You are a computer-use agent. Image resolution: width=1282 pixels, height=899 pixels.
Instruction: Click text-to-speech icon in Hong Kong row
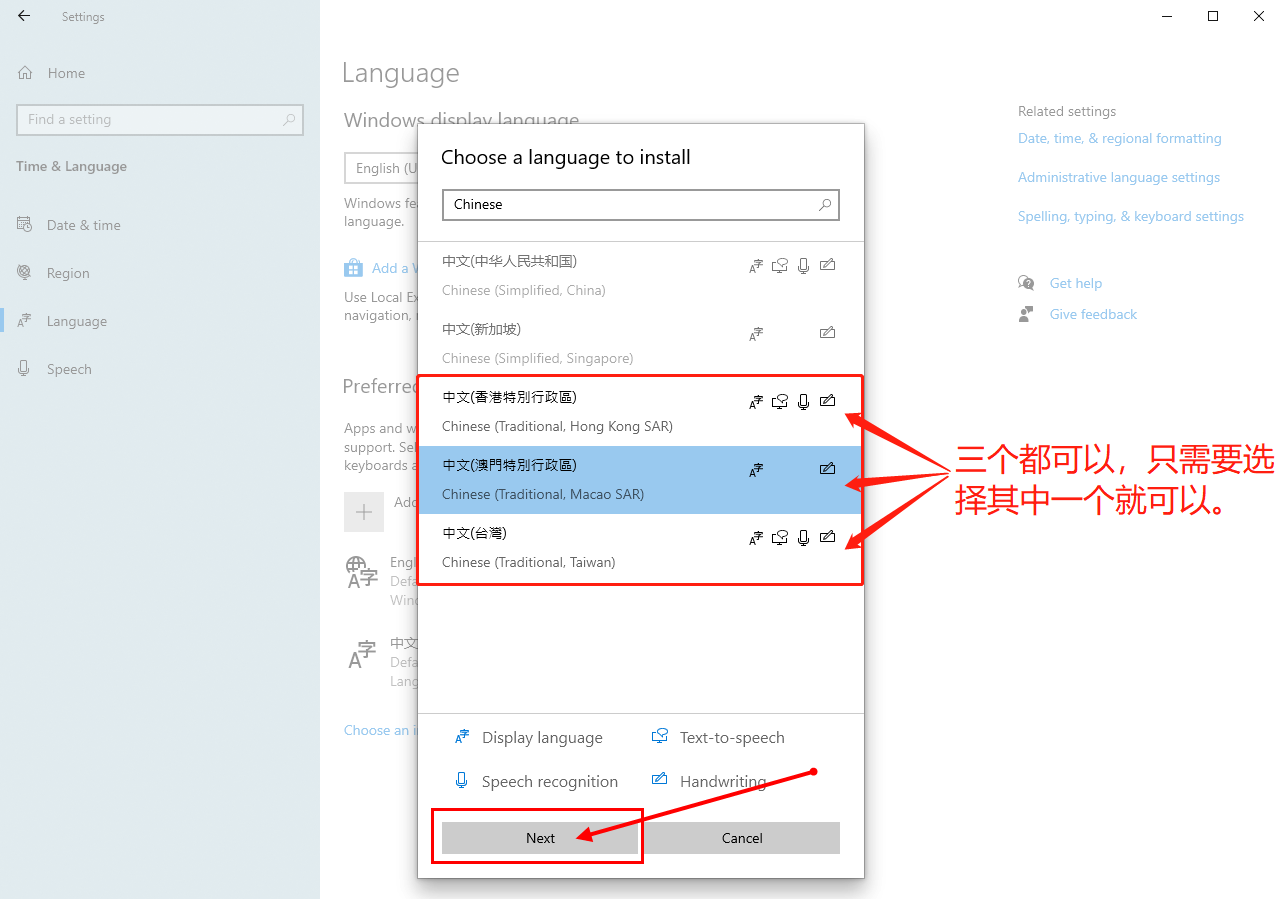(780, 402)
